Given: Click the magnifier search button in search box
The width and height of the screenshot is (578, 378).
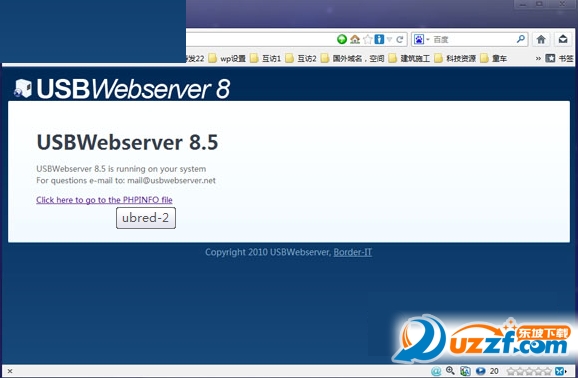Looking at the screenshot, I should click(x=521, y=39).
